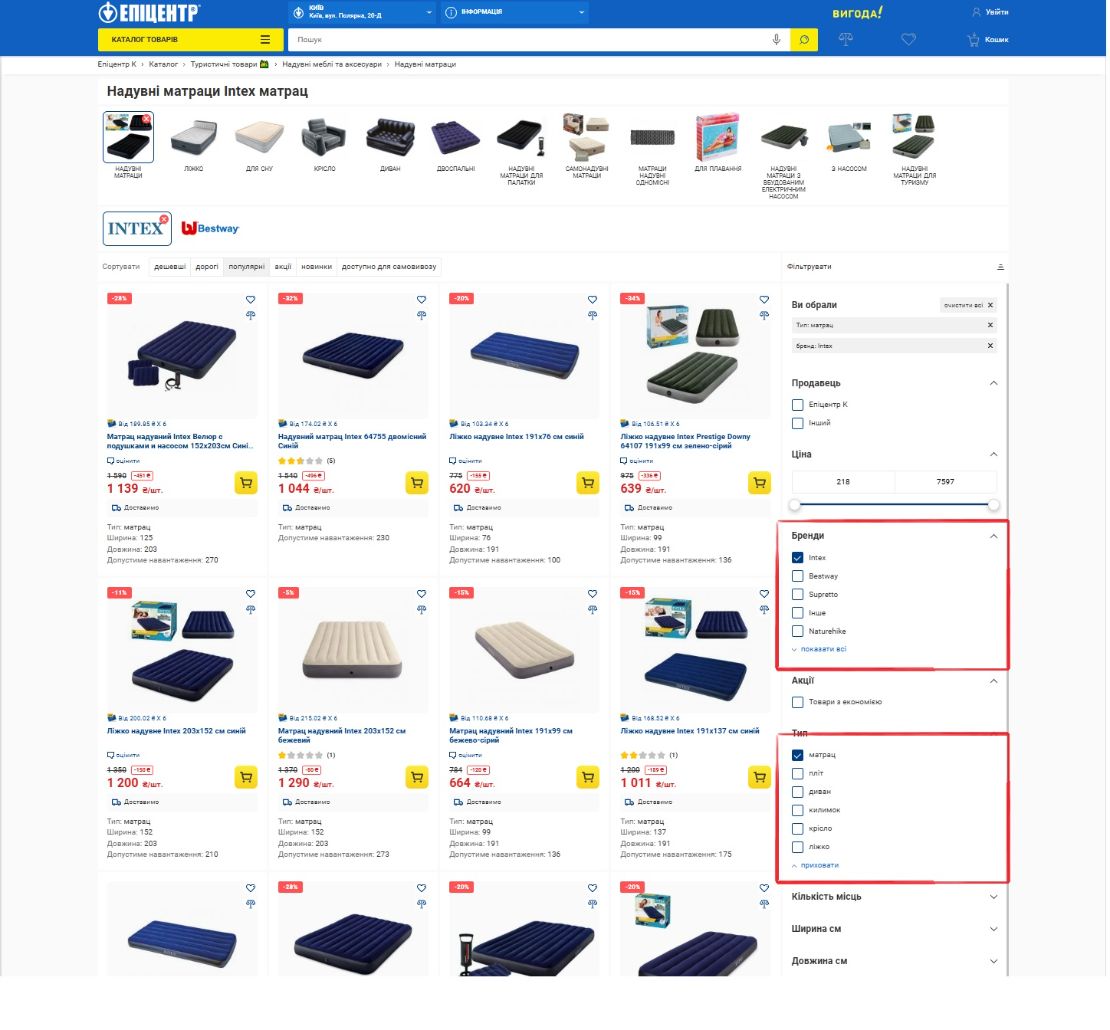This screenshot has width=1110, height=1030.
Task: Click the right price slider handle
Action: point(994,505)
